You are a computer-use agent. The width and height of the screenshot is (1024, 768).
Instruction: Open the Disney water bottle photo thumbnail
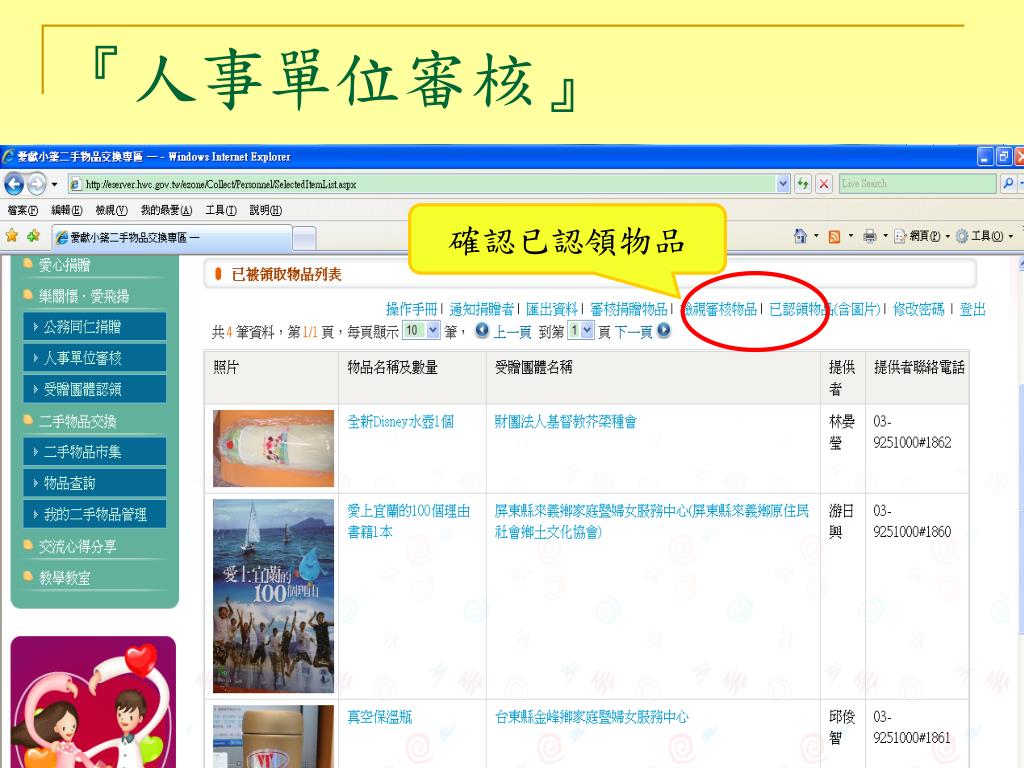click(273, 448)
